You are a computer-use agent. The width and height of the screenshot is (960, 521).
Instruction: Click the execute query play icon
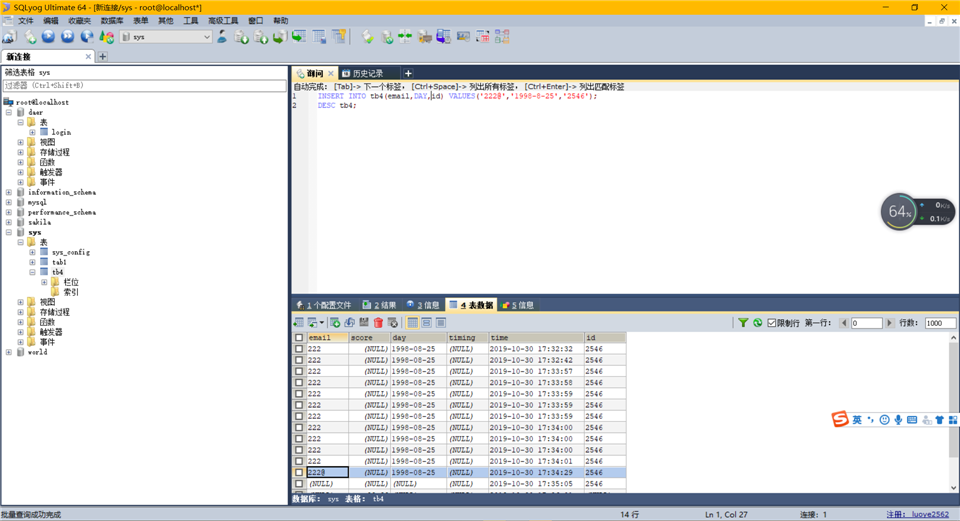coord(48,37)
